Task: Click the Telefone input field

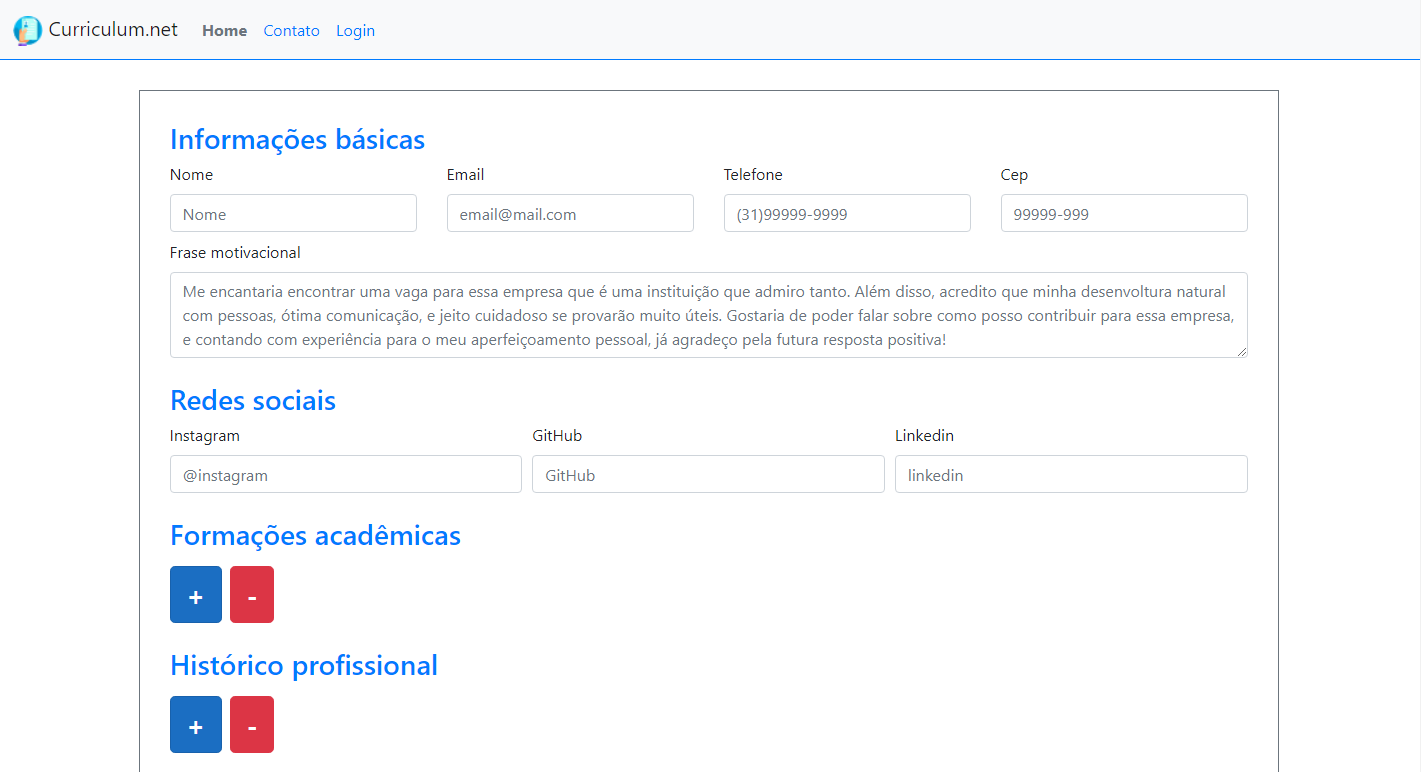Action: tap(846, 213)
